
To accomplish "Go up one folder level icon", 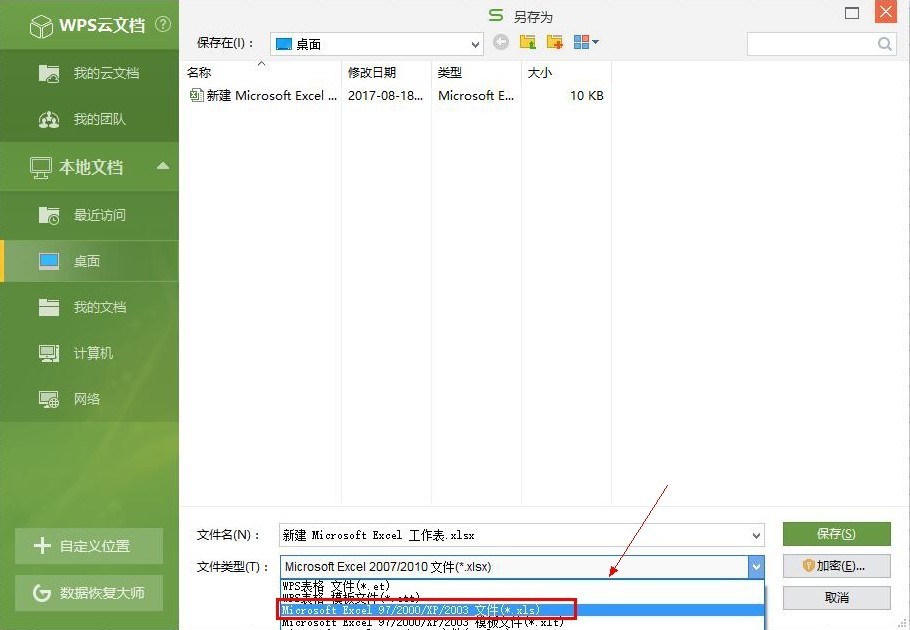I will [x=528, y=42].
